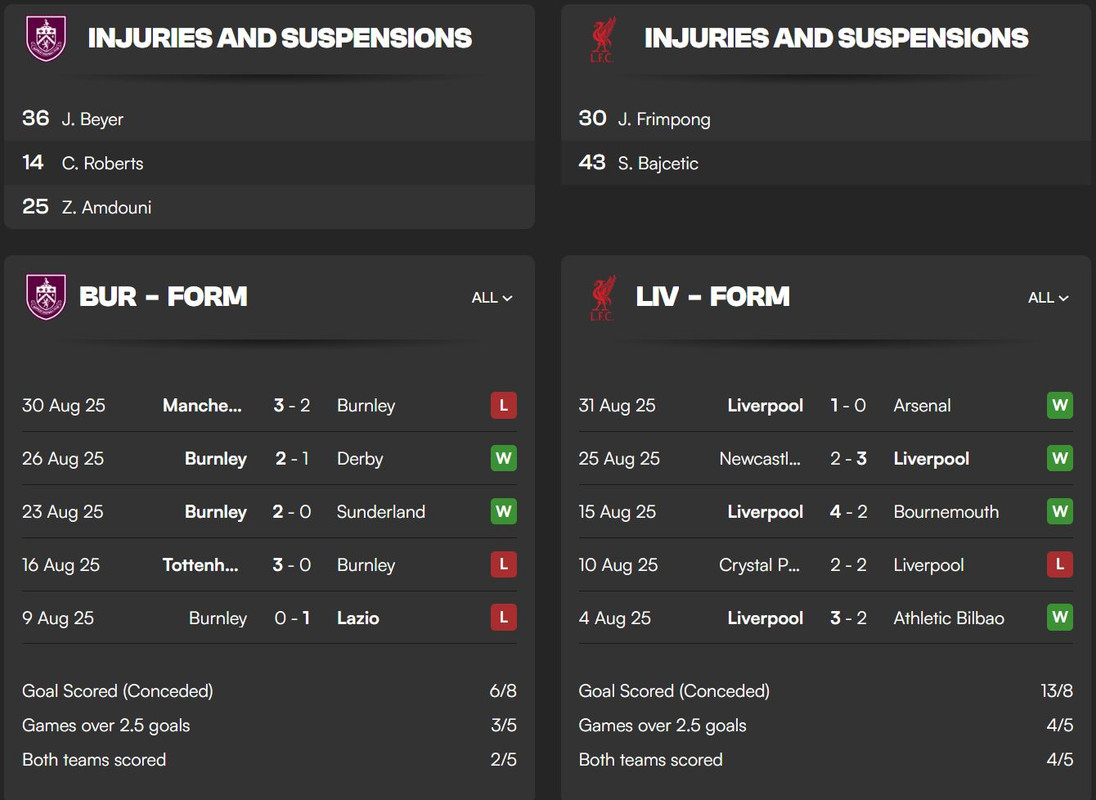Click the L badge for Manchester vs Burnley

[x=503, y=405]
